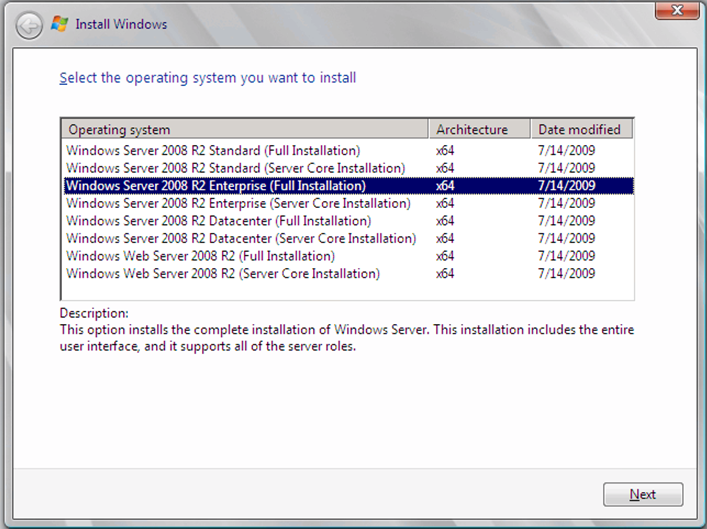Click the Description label
The image size is (707, 529).
pyautogui.click(x=94, y=313)
